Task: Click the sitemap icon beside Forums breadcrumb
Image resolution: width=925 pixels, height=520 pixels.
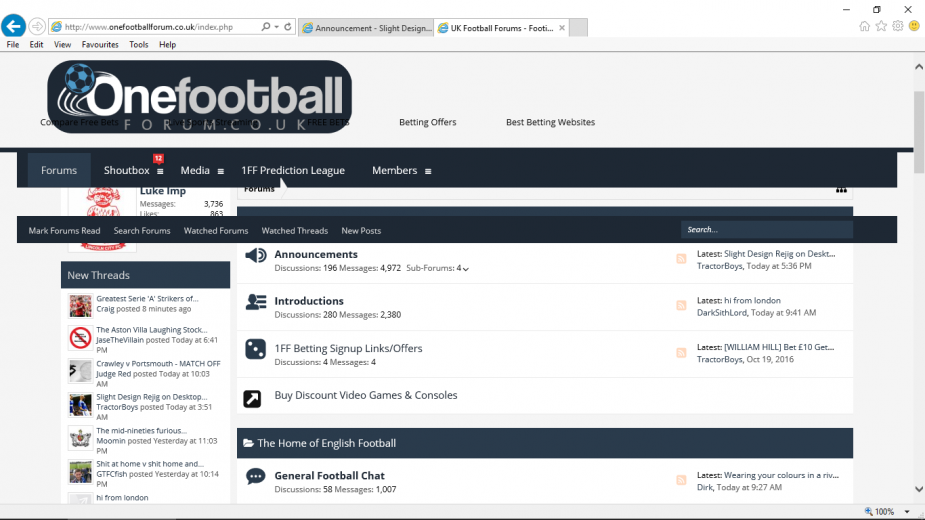Action: click(841, 190)
